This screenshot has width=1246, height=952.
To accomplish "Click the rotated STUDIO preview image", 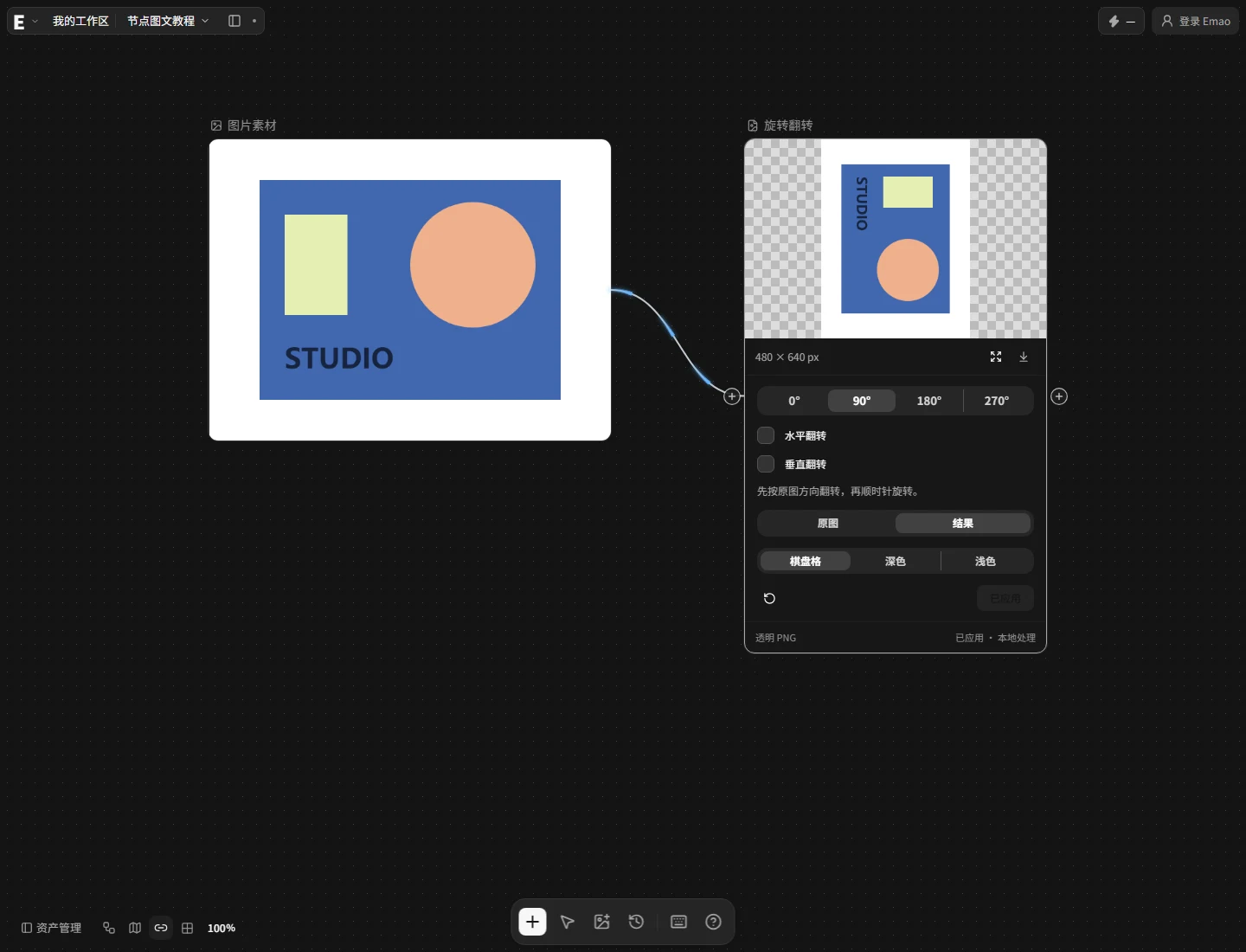I will [x=896, y=239].
